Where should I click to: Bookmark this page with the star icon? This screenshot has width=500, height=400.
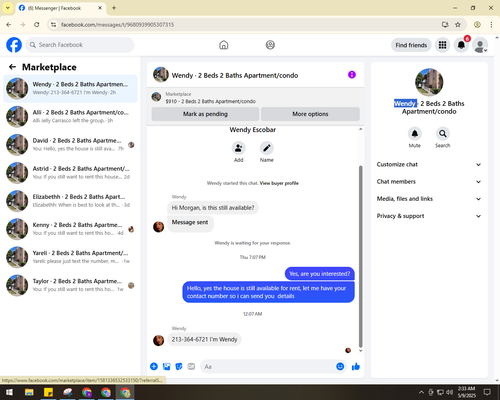click(x=458, y=25)
